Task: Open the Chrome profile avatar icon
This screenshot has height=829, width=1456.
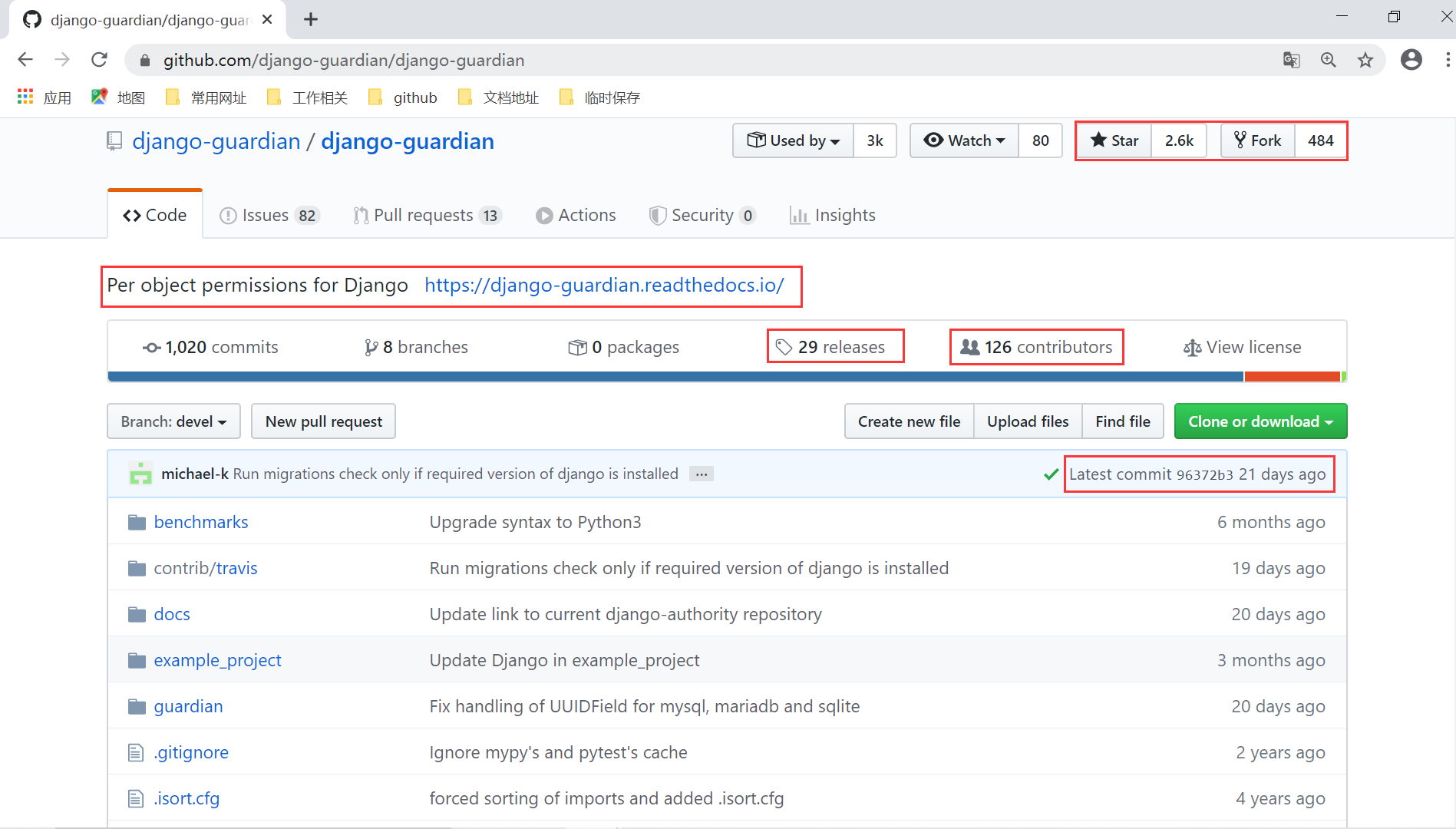Action: (x=1411, y=60)
